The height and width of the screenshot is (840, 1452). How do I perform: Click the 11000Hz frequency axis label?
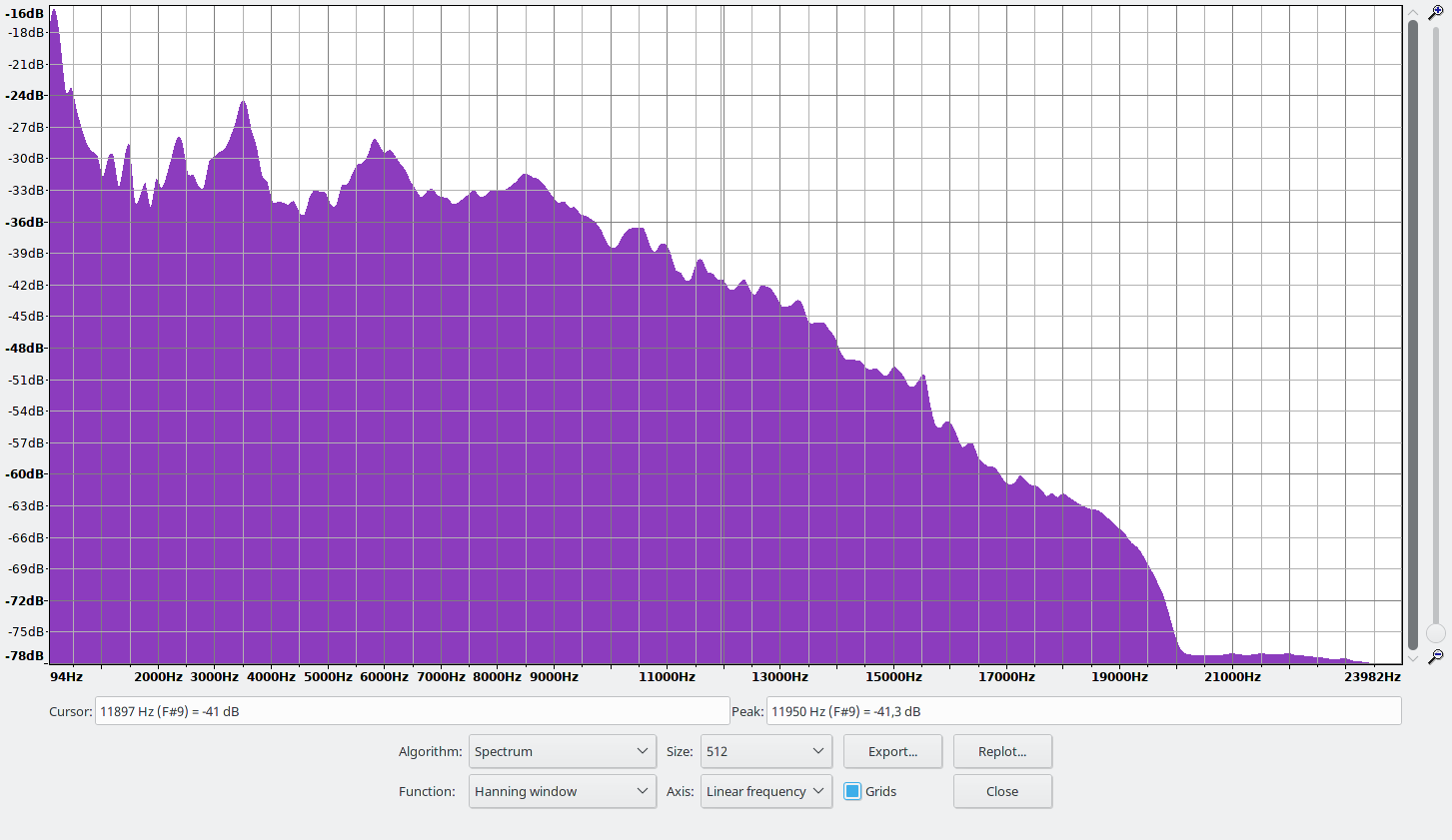click(x=667, y=676)
